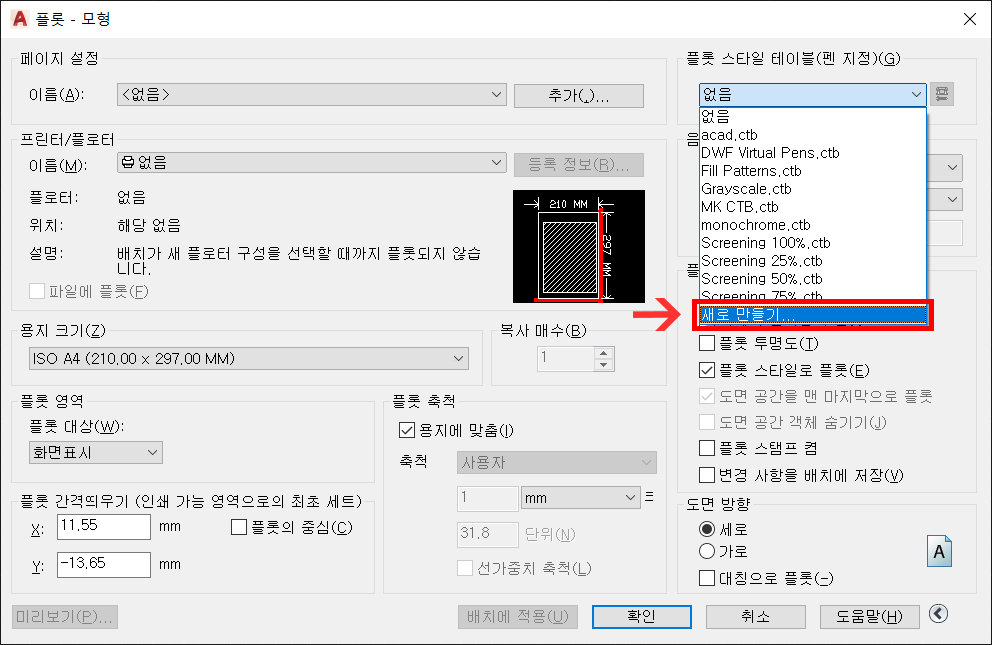
Task: Select the 가로 orientation radio button
Action: click(707, 551)
